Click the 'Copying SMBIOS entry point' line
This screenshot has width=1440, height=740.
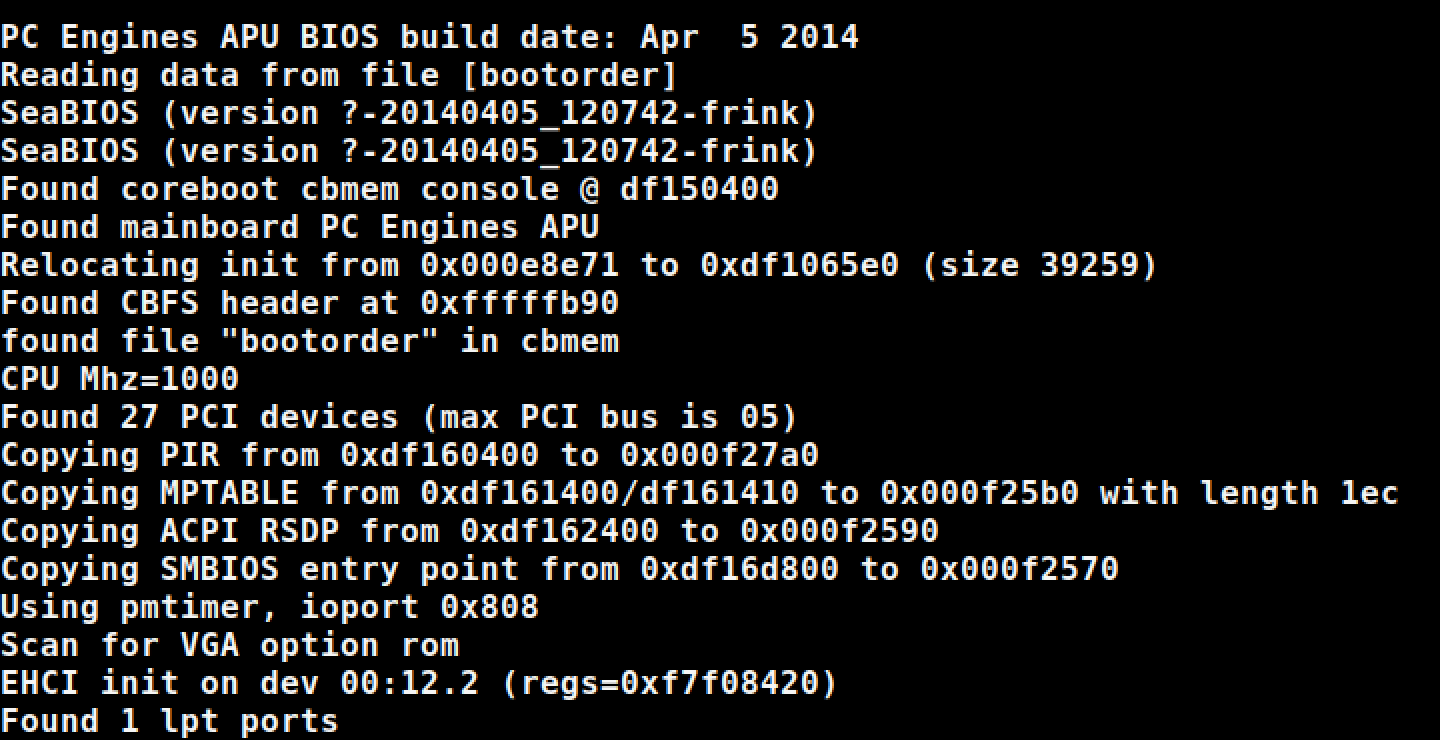click(x=559, y=570)
